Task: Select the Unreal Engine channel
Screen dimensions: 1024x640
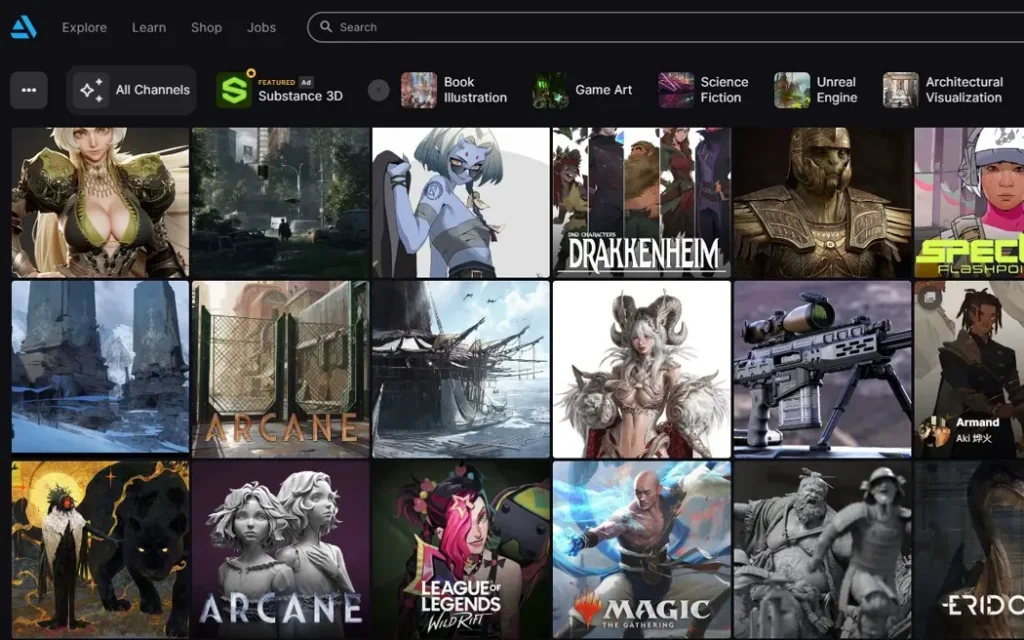Action: 816,90
